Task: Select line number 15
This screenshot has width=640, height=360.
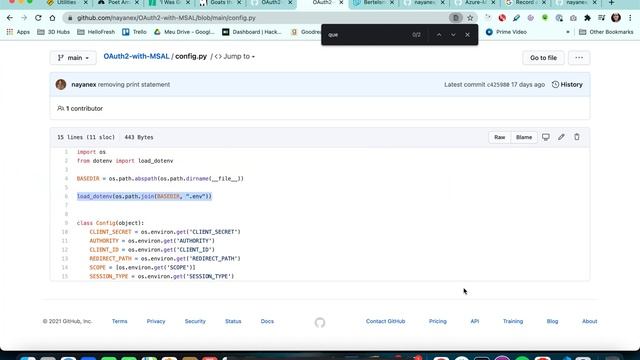Action: coord(64,276)
